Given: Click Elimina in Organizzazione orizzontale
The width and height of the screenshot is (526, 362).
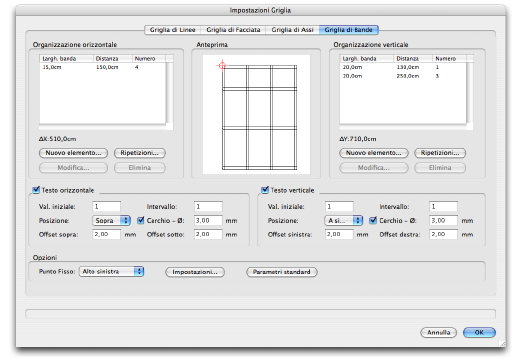Looking at the screenshot, I should (140, 167).
